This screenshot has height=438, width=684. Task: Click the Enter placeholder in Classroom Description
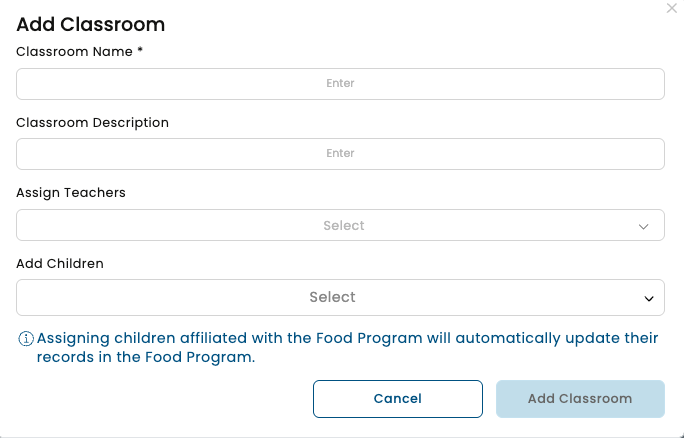[340, 154]
